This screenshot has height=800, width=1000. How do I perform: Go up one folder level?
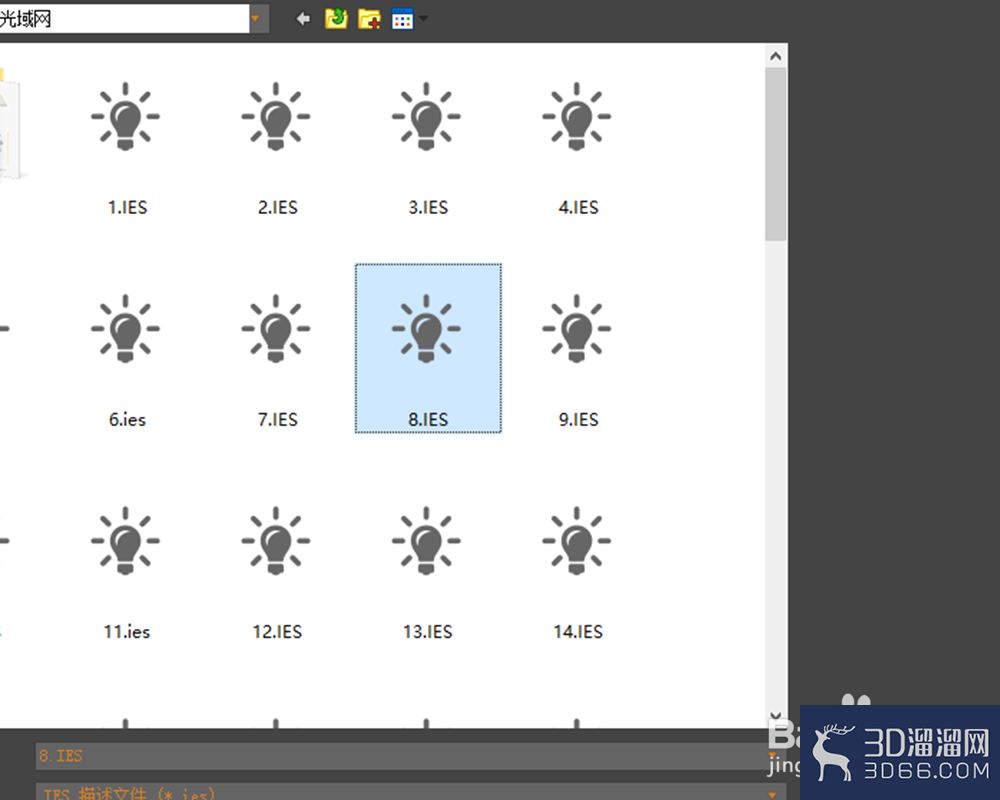tap(336, 19)
